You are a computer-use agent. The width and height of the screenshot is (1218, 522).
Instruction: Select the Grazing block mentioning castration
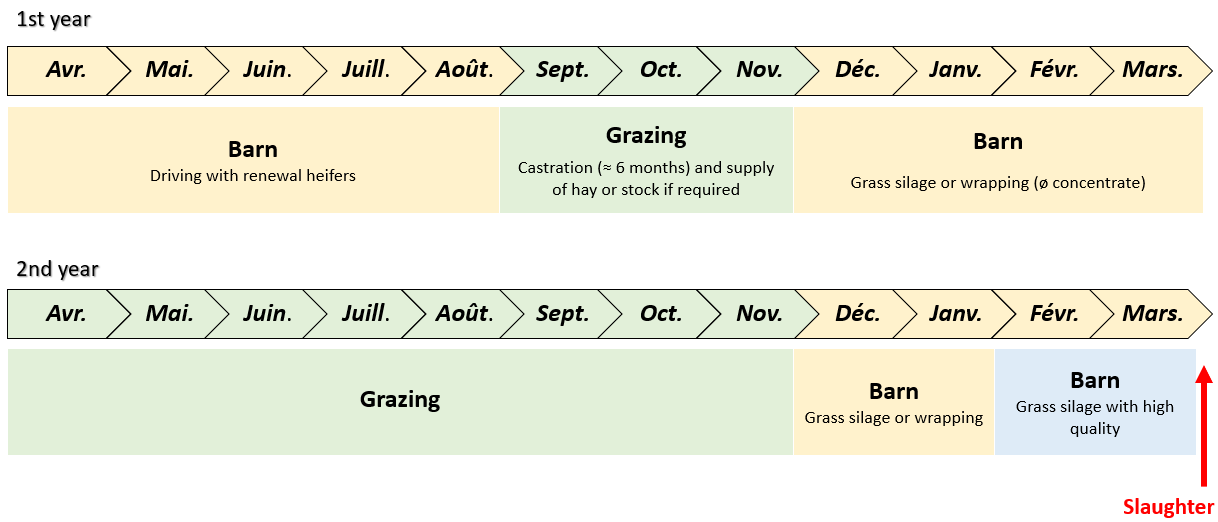click(646, 160)
